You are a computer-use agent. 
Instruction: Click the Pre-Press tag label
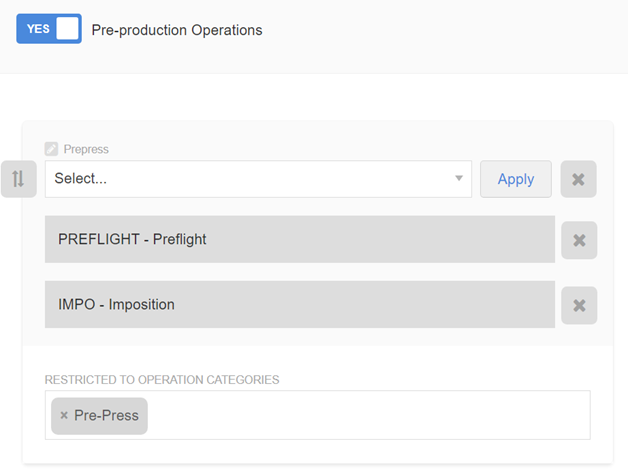coord(106,416)
